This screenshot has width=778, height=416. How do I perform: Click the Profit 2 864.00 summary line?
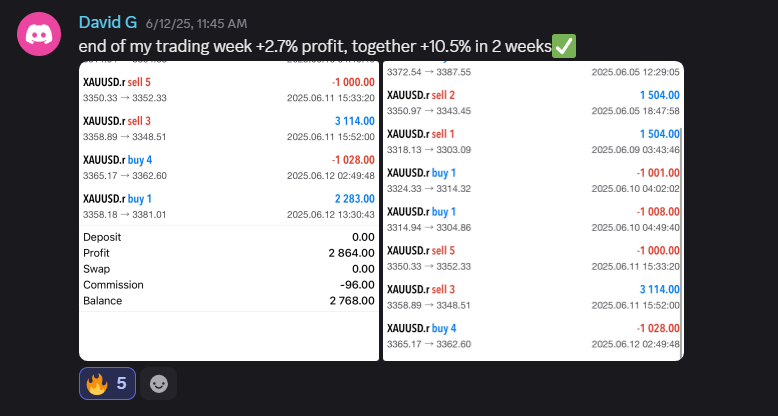pyautogui.click(x=229, y=253)
